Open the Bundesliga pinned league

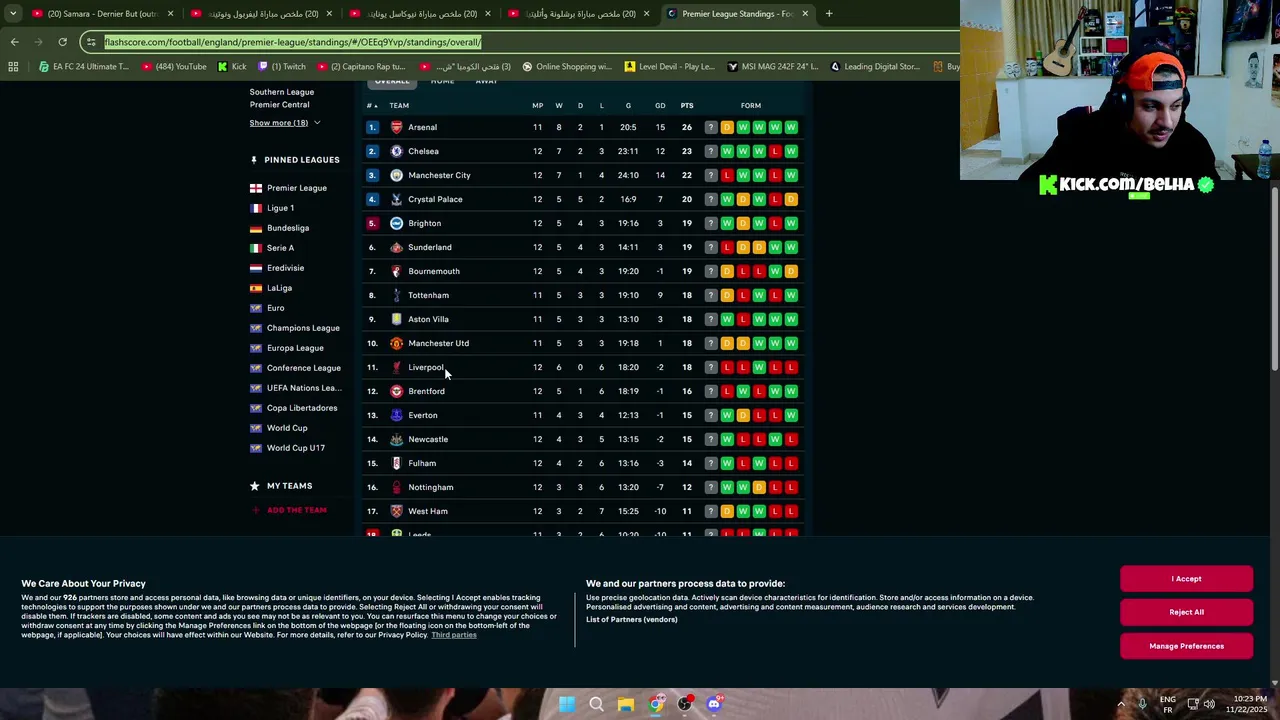(x=288, y=228)
